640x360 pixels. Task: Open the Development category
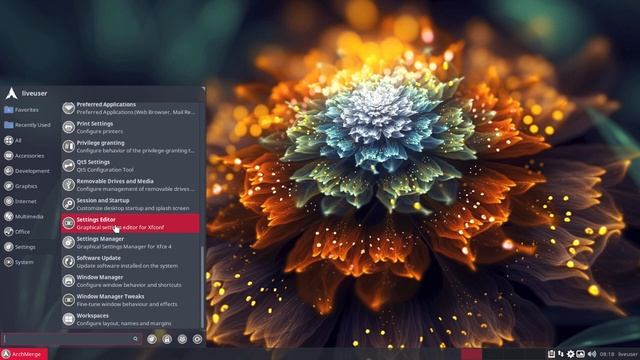point(27,171)
